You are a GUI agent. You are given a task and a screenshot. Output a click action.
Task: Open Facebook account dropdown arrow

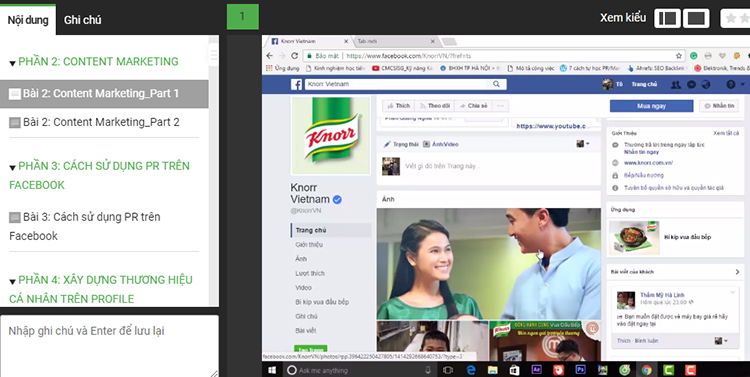point(742,85)
